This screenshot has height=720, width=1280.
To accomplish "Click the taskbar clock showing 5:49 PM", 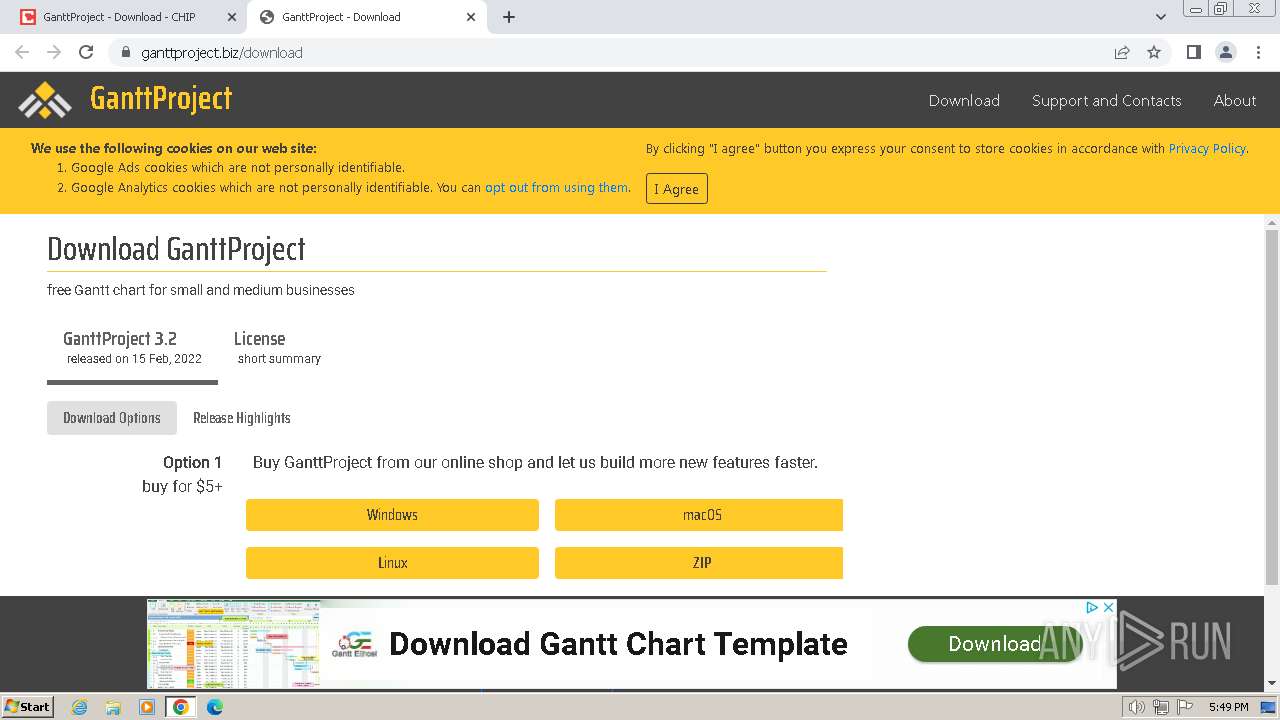I will [x=1228, y=707].
